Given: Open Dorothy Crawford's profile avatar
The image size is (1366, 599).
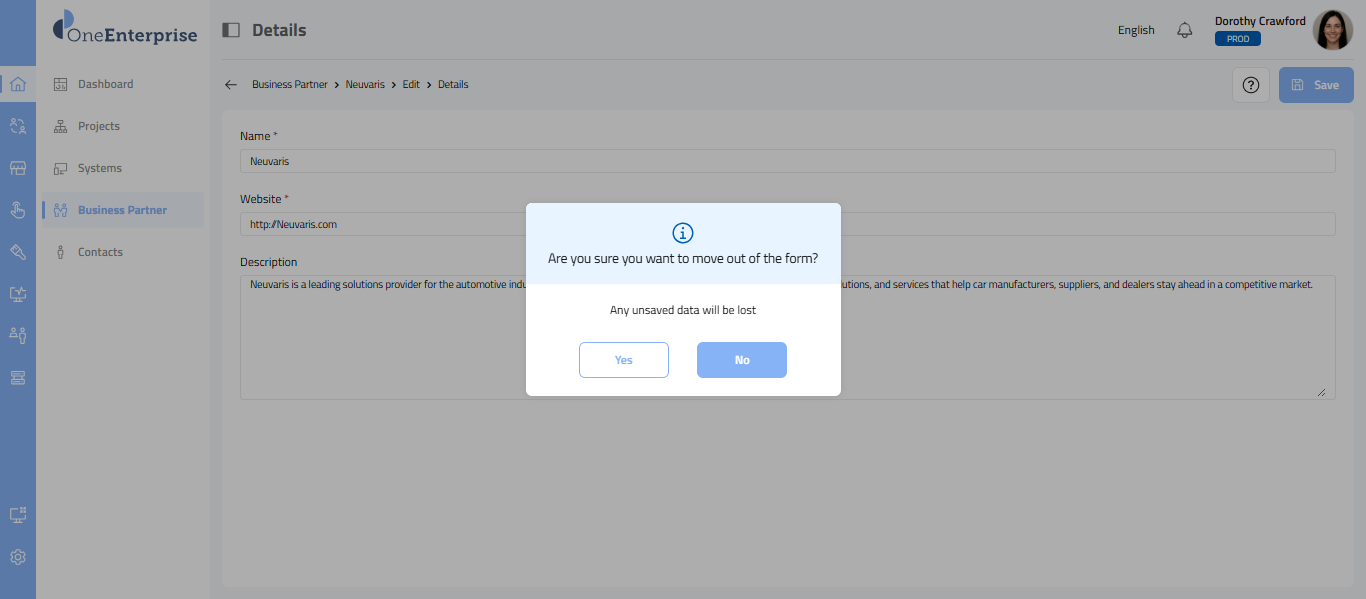Looking at the screenshot, I should (1332, 30).
